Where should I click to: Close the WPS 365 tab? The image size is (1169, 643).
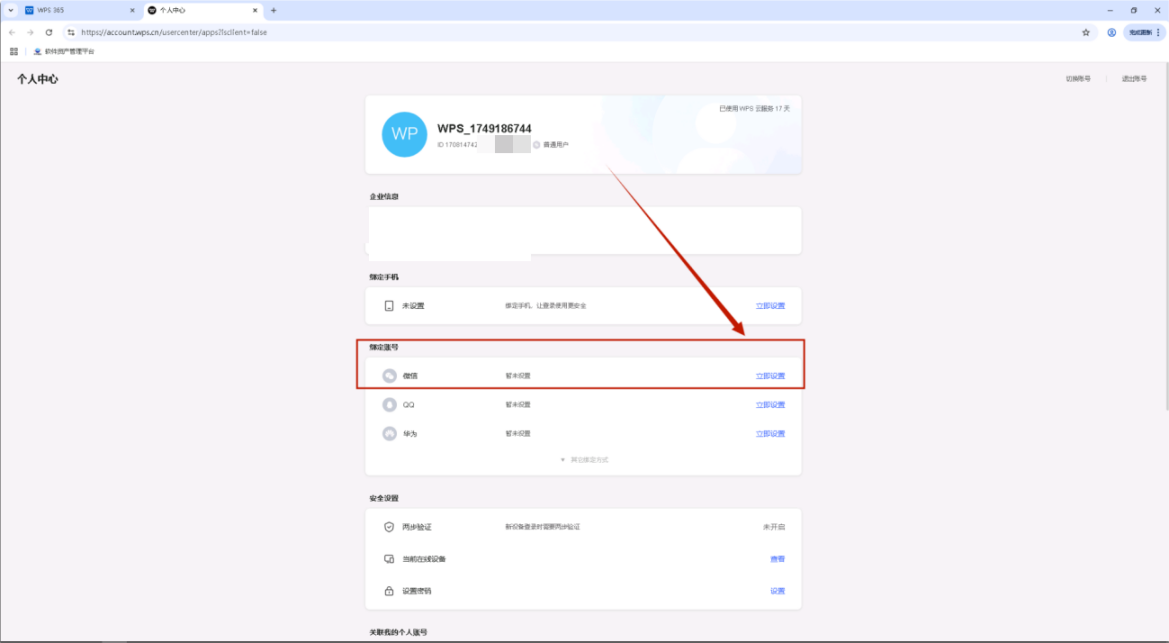coord(132,10)
